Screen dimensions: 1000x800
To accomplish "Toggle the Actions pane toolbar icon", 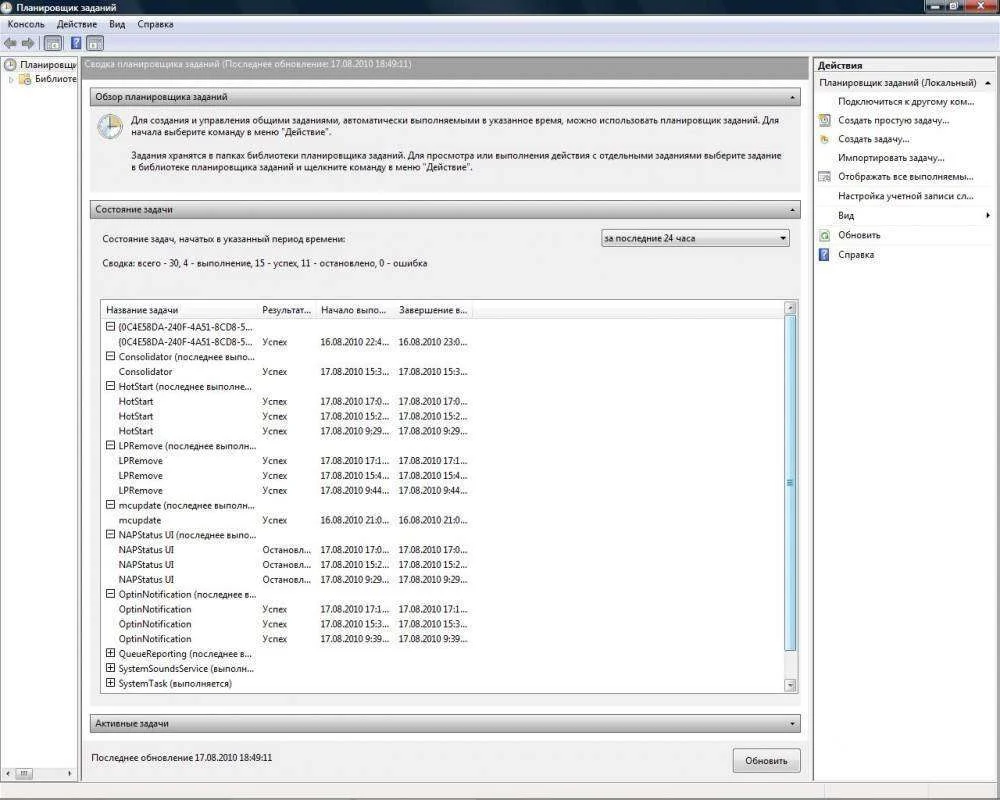I will (x=95, y=43).
